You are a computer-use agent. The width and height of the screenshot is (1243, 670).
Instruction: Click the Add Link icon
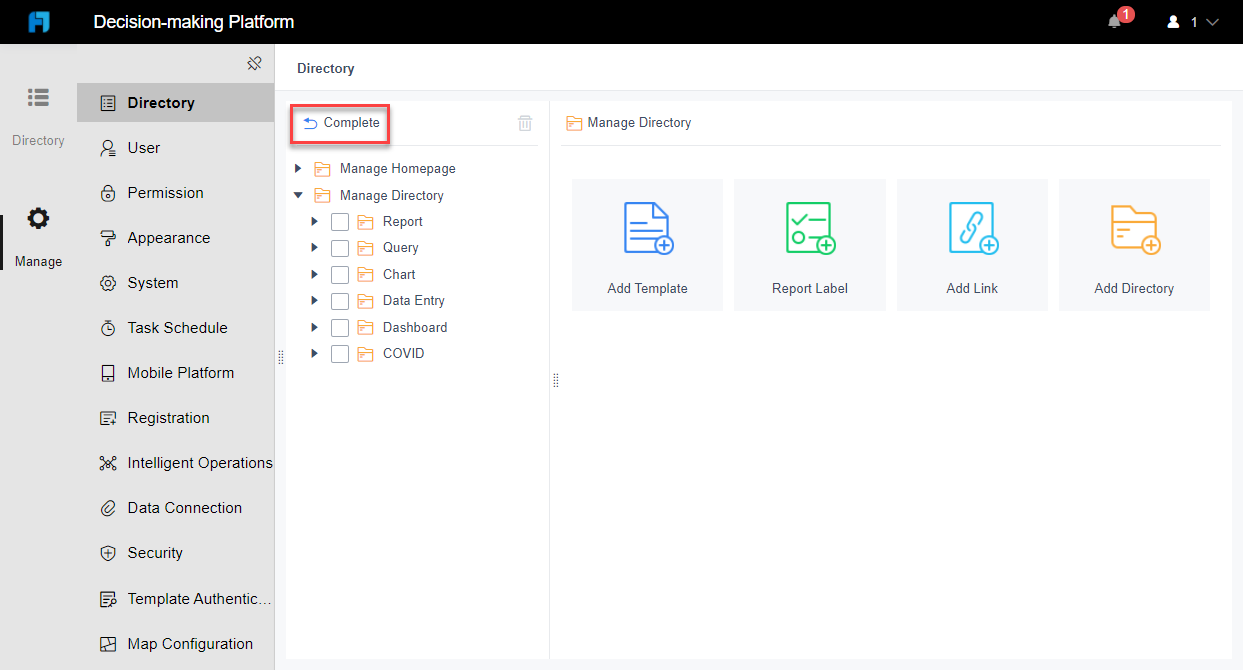click(972, 228)
